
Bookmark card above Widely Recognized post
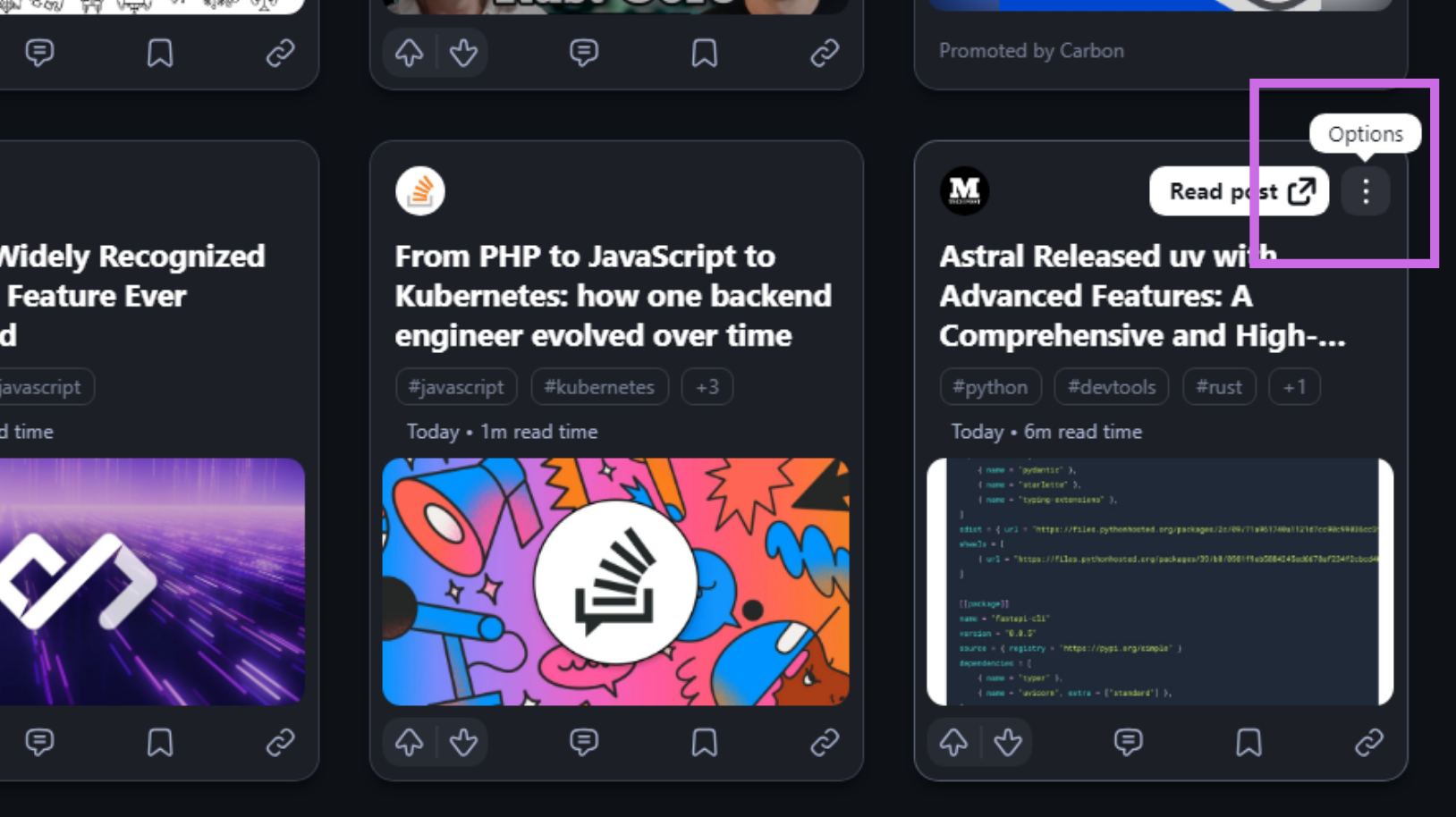tap(160, 53)
